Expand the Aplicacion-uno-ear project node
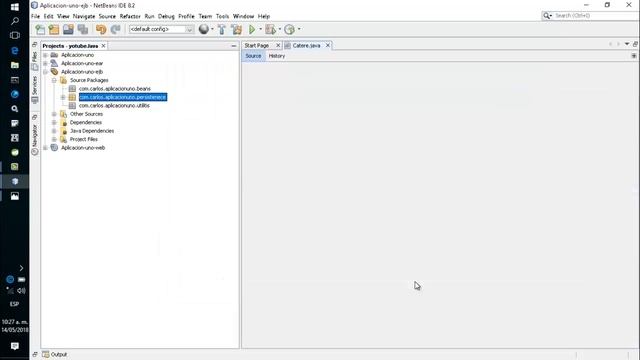640x360 pixels. tap(45, 63)
